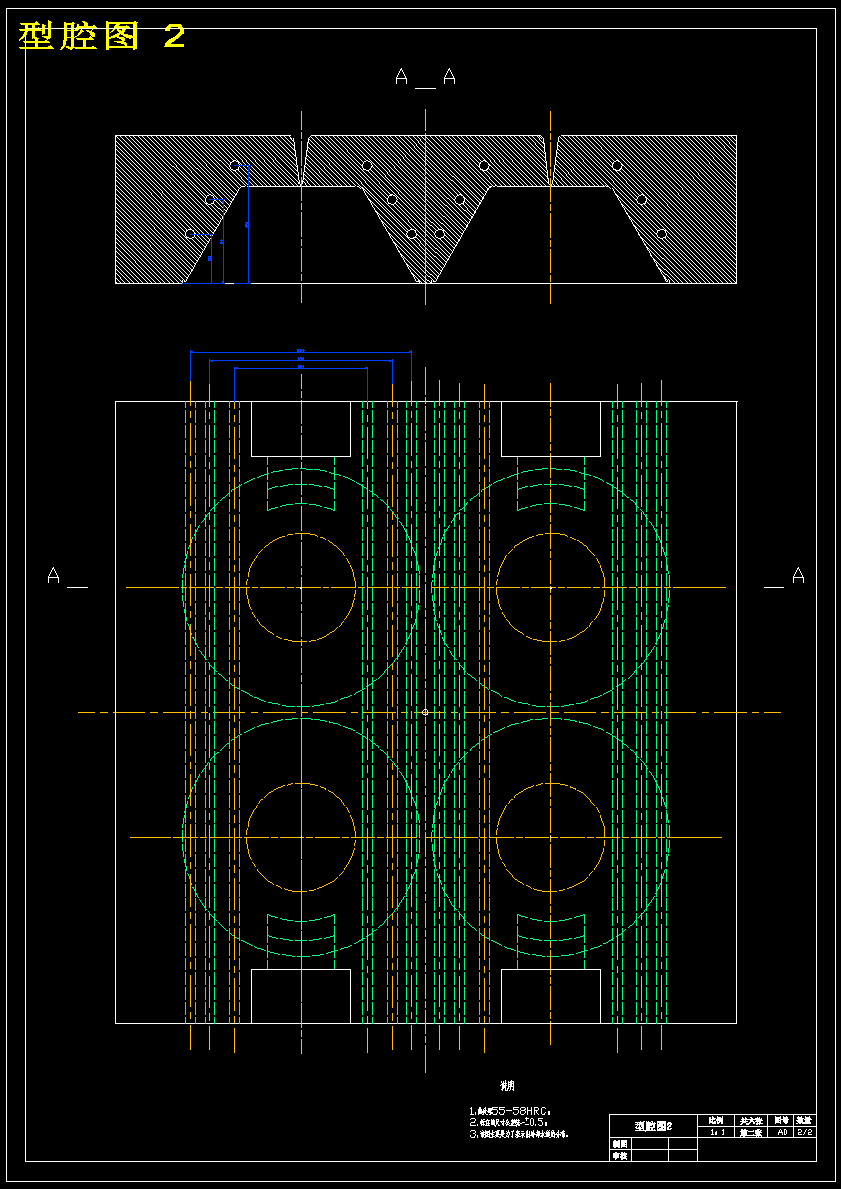Screen dimensions: 841x1189
Task: Click the 2/2 sheet count cell
Action: pos(805,1131)
